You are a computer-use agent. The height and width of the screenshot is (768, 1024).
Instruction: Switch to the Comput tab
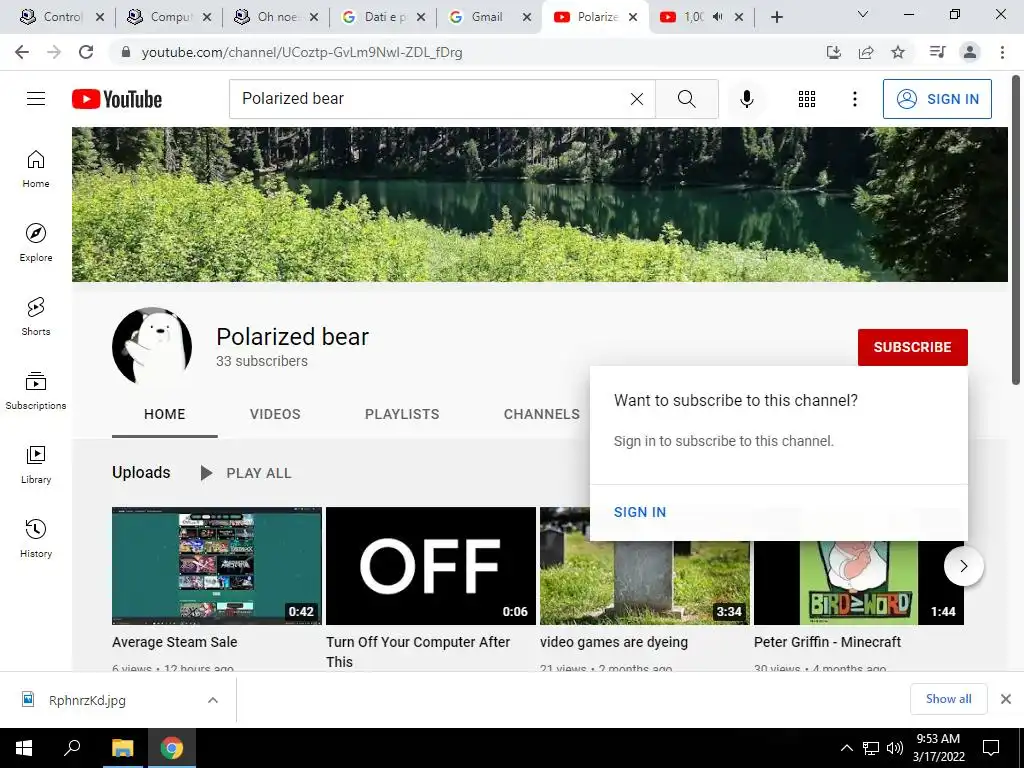tap(169, 17)
